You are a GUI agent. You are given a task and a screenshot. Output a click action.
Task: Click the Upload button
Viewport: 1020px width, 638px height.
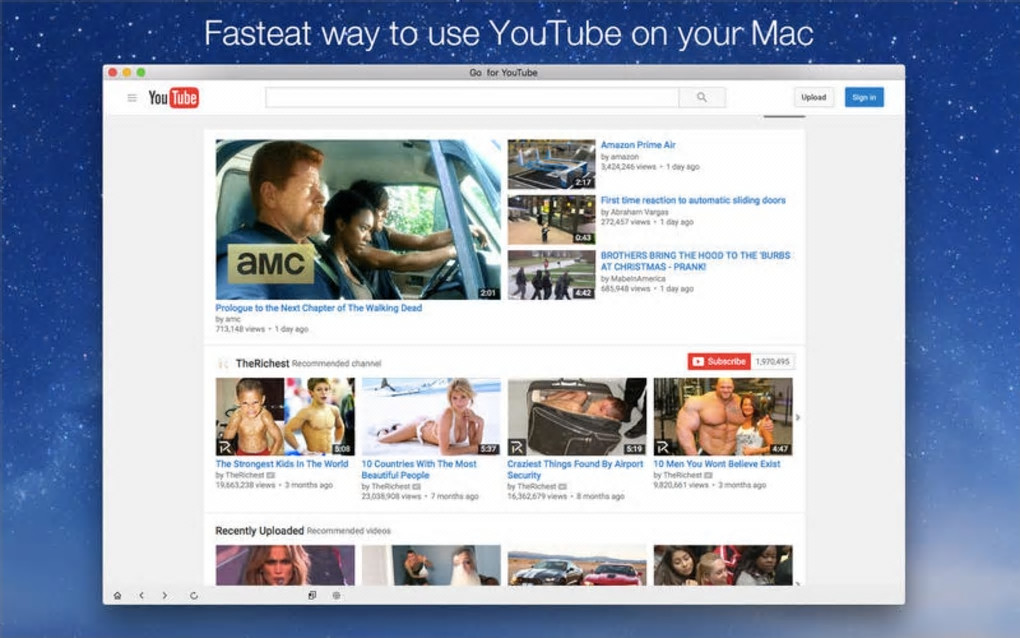coord(814,97)
